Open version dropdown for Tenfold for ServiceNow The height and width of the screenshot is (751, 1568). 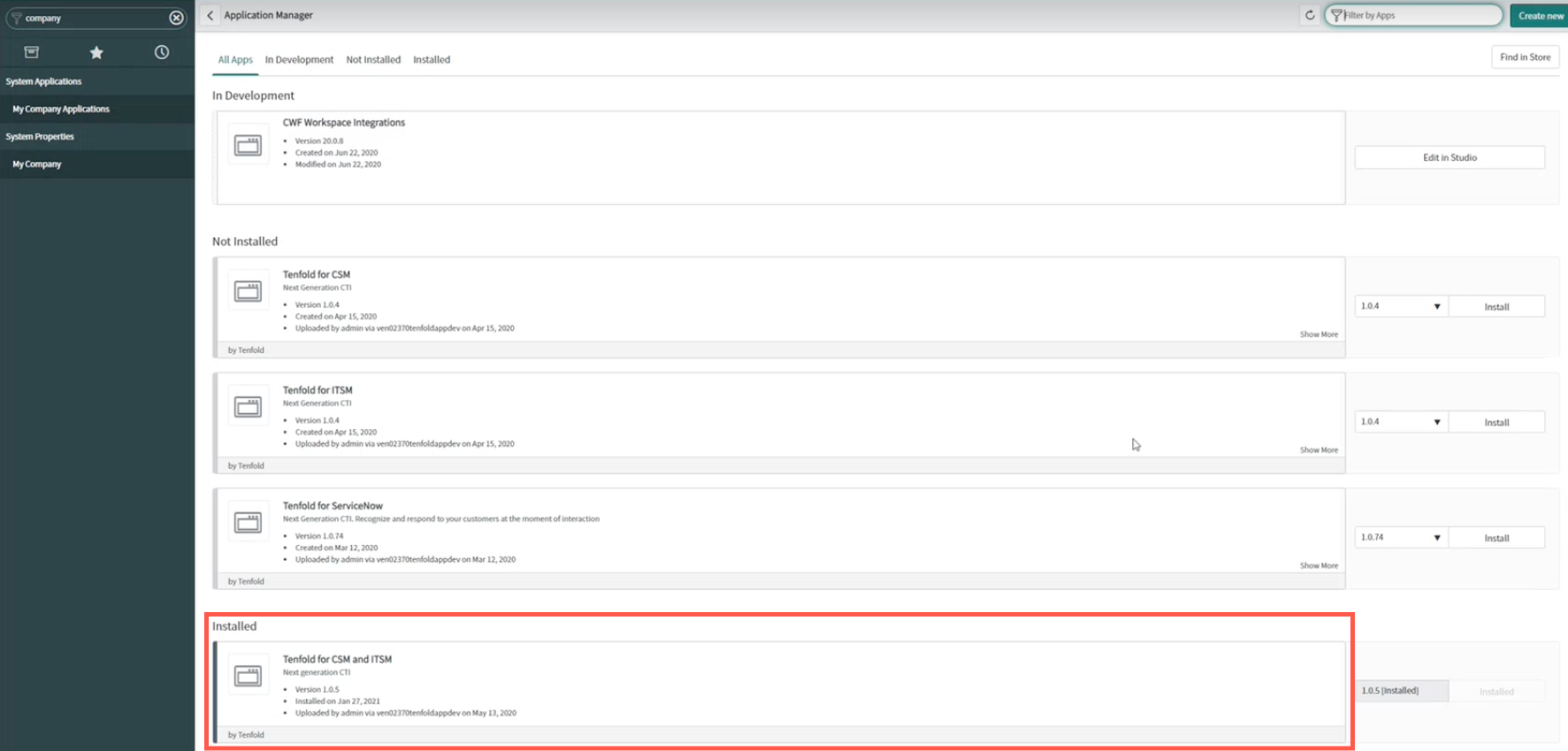click(x=1401, y=538)
